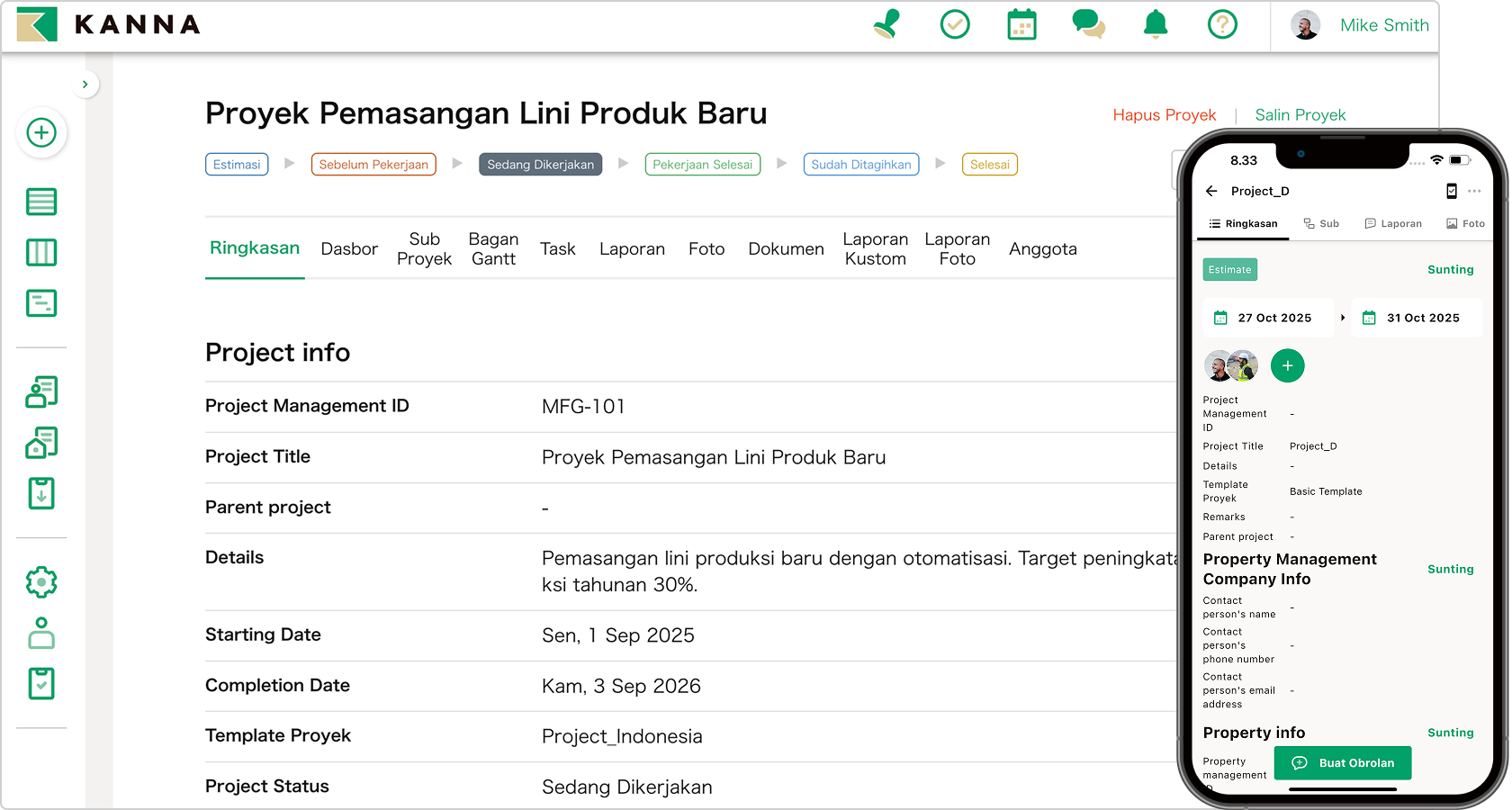
Task: Open help using the question mark icon
Action: [1222, 25]
